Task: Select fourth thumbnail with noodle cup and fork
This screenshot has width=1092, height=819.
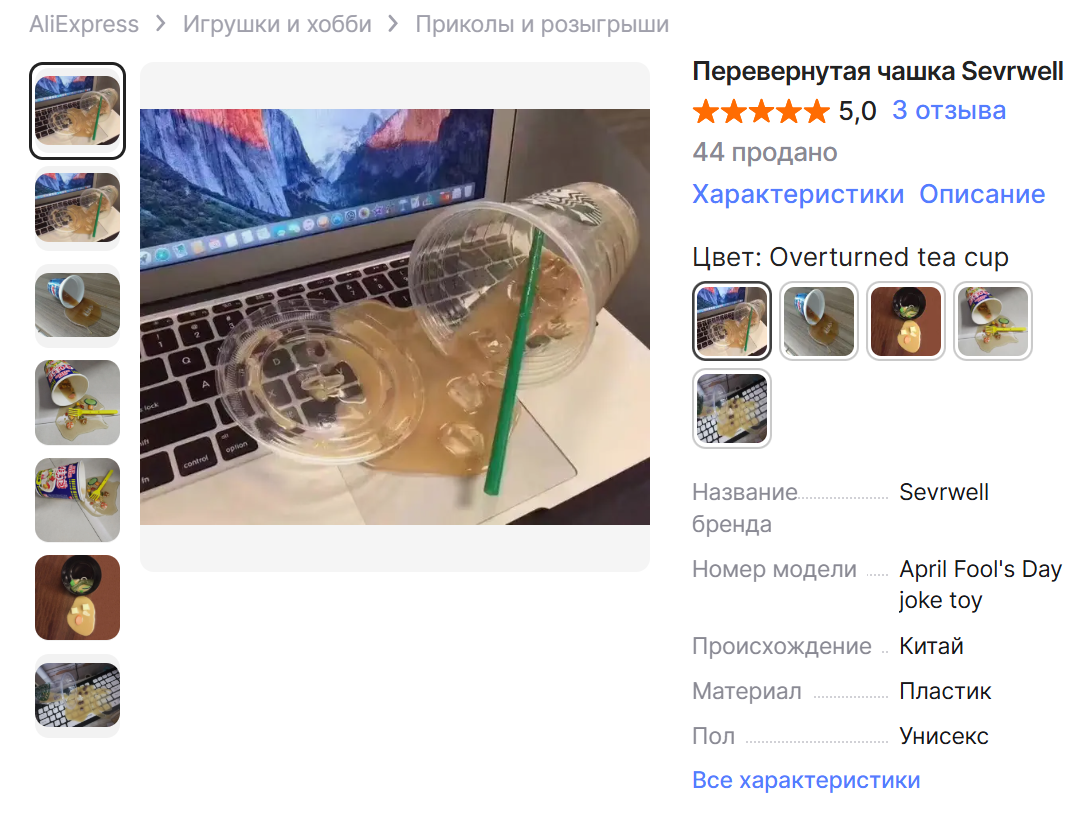Action: [x=77, y=403]
